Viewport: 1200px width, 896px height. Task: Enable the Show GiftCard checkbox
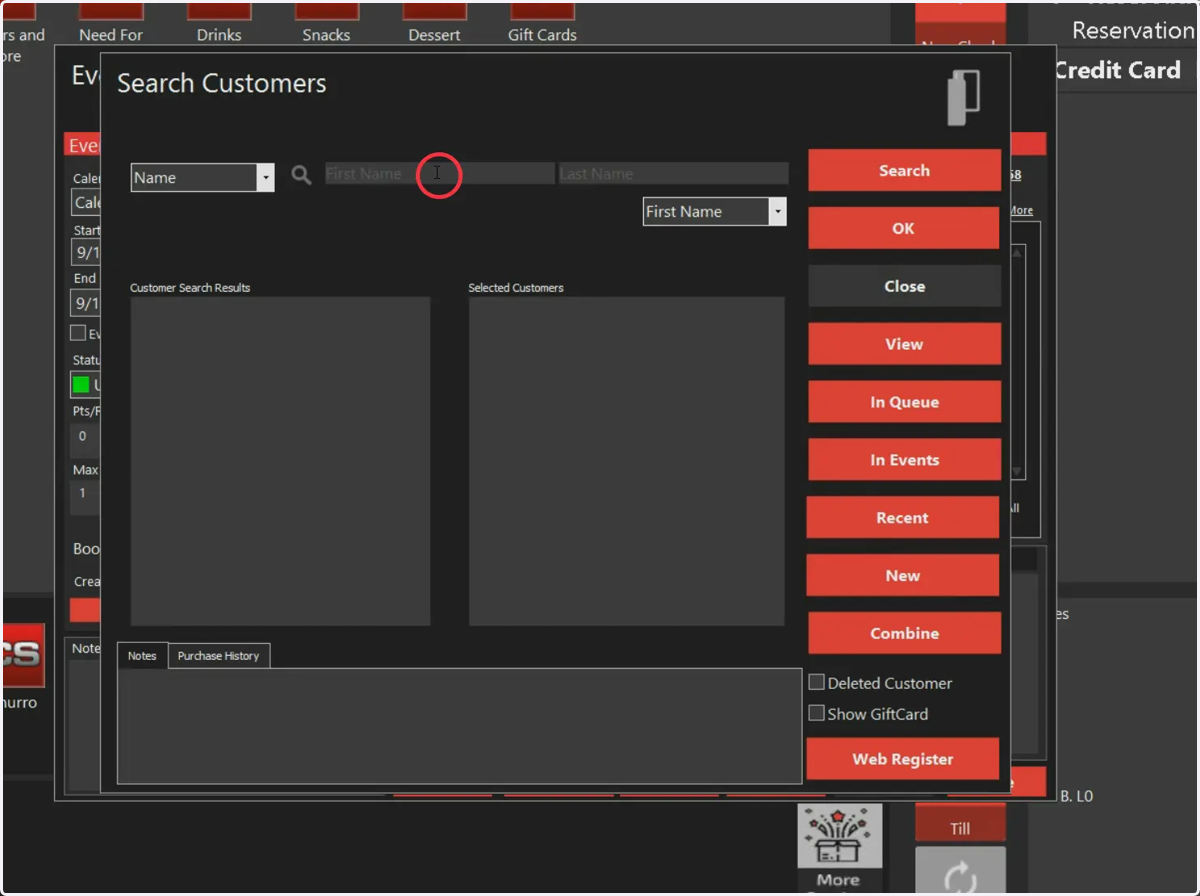[x=816, y=713]
